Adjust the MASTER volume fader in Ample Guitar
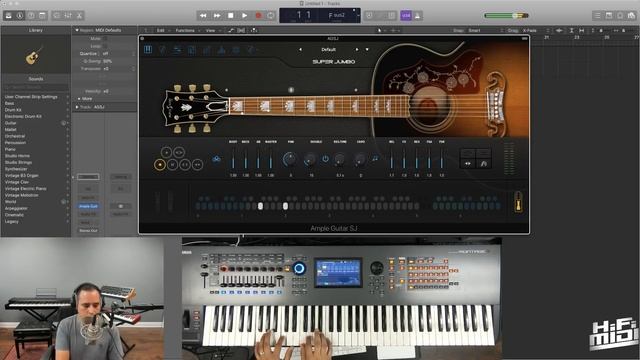The width and height of the screenshot is (640, 360). [271, 158]
